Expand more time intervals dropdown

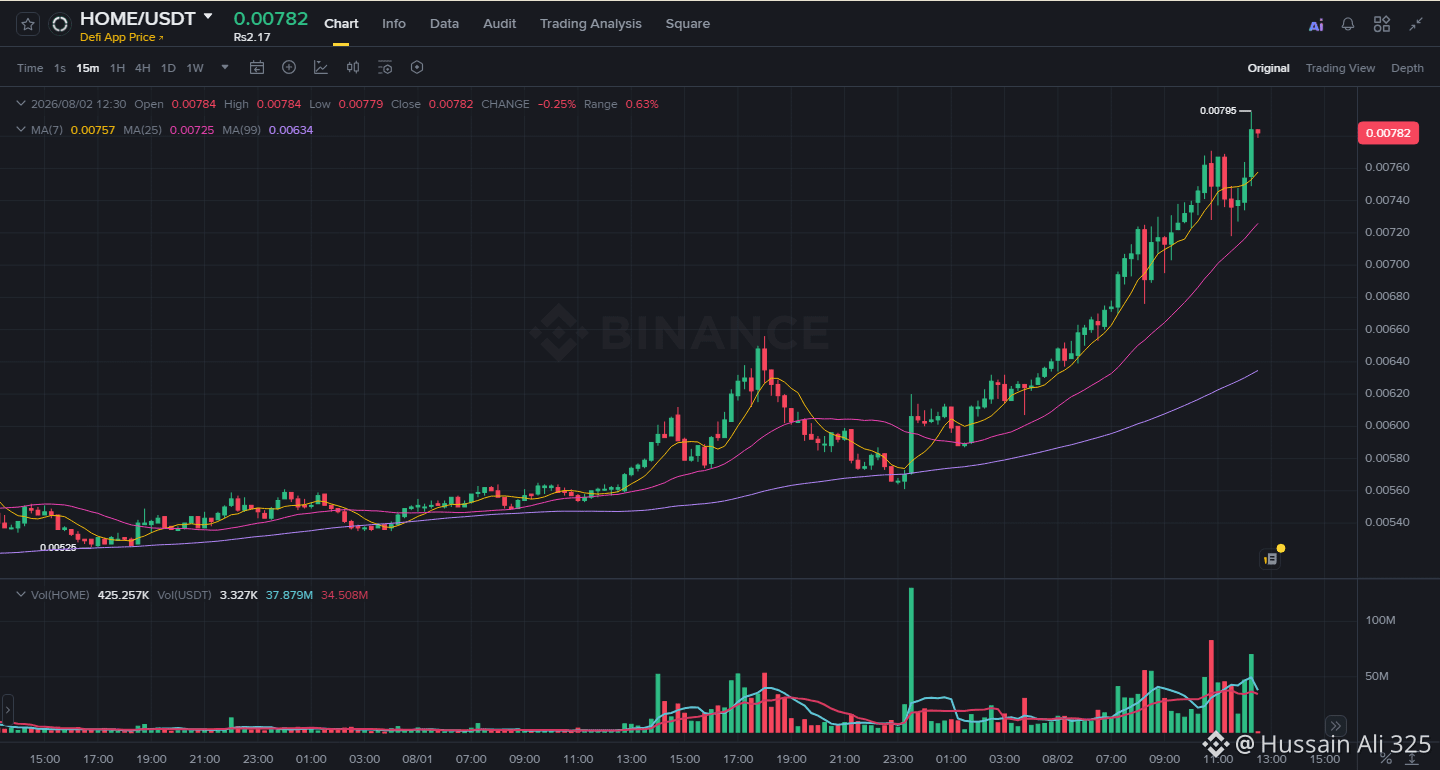tap(225, 68)
